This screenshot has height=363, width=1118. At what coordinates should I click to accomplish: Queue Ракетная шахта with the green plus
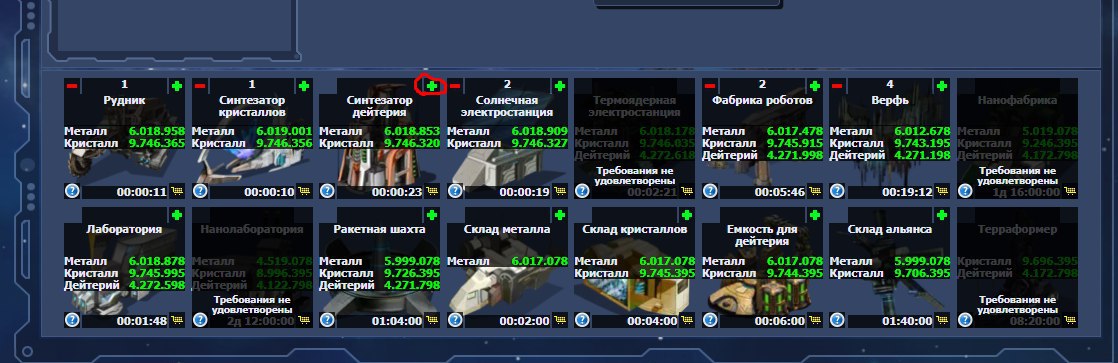click(432, 215)
